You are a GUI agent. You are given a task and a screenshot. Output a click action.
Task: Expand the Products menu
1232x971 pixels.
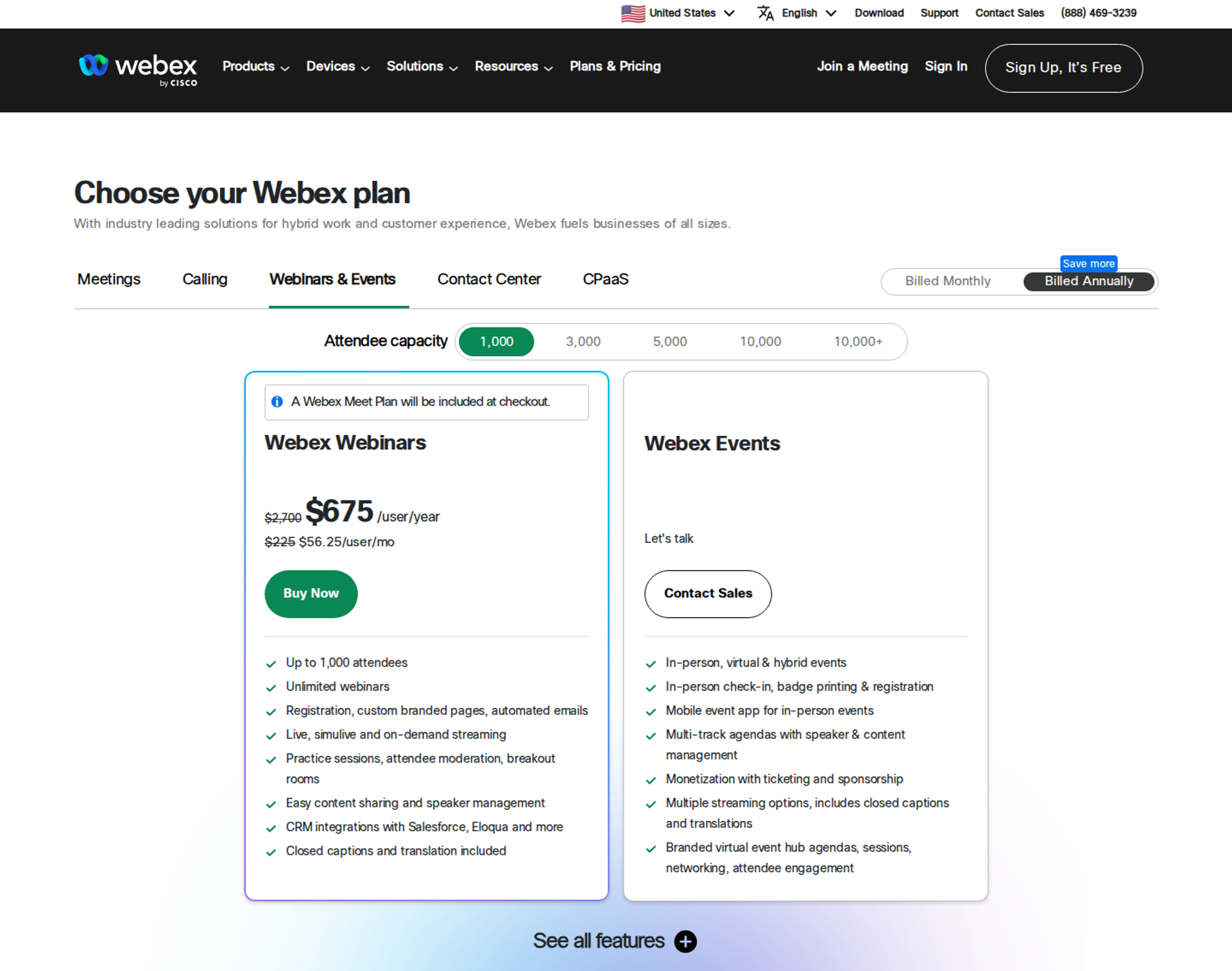[x=255, y=67]
